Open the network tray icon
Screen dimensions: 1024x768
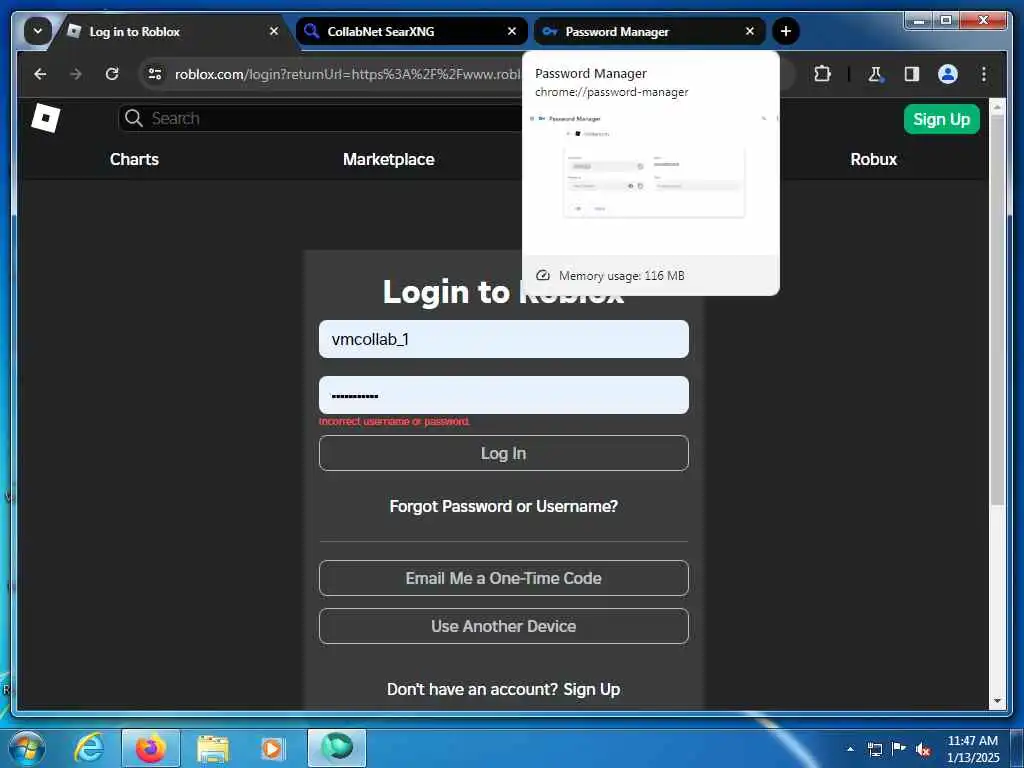(x=874, y=749)
